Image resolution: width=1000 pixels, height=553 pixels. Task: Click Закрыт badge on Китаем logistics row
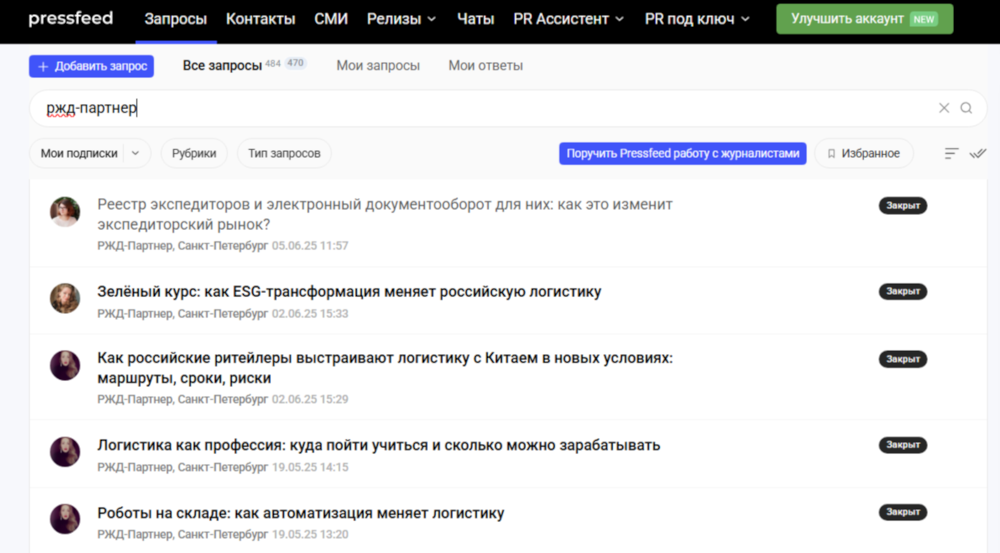[x=902, y=359]
